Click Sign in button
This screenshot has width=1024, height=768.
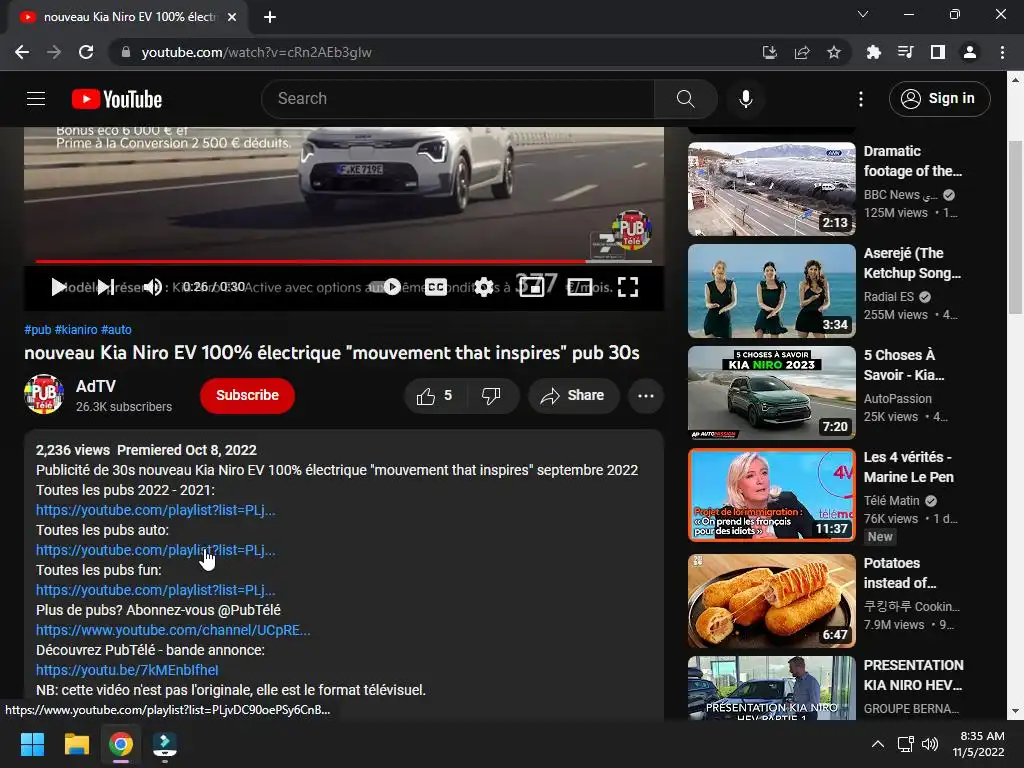(x=939, y=99)
